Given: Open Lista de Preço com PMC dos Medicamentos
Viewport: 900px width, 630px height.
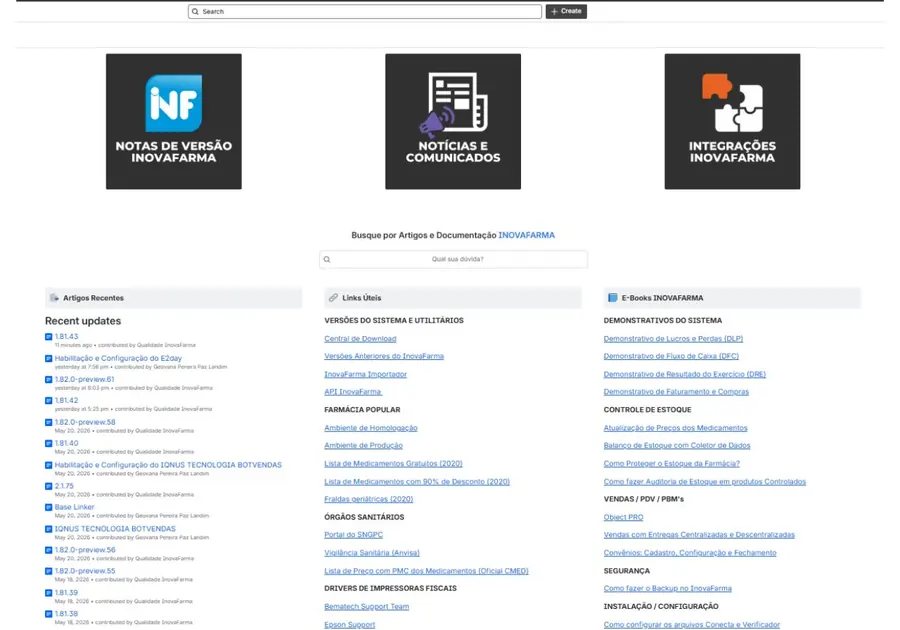Looking at the screenshot, I should [x=426, y=571].
